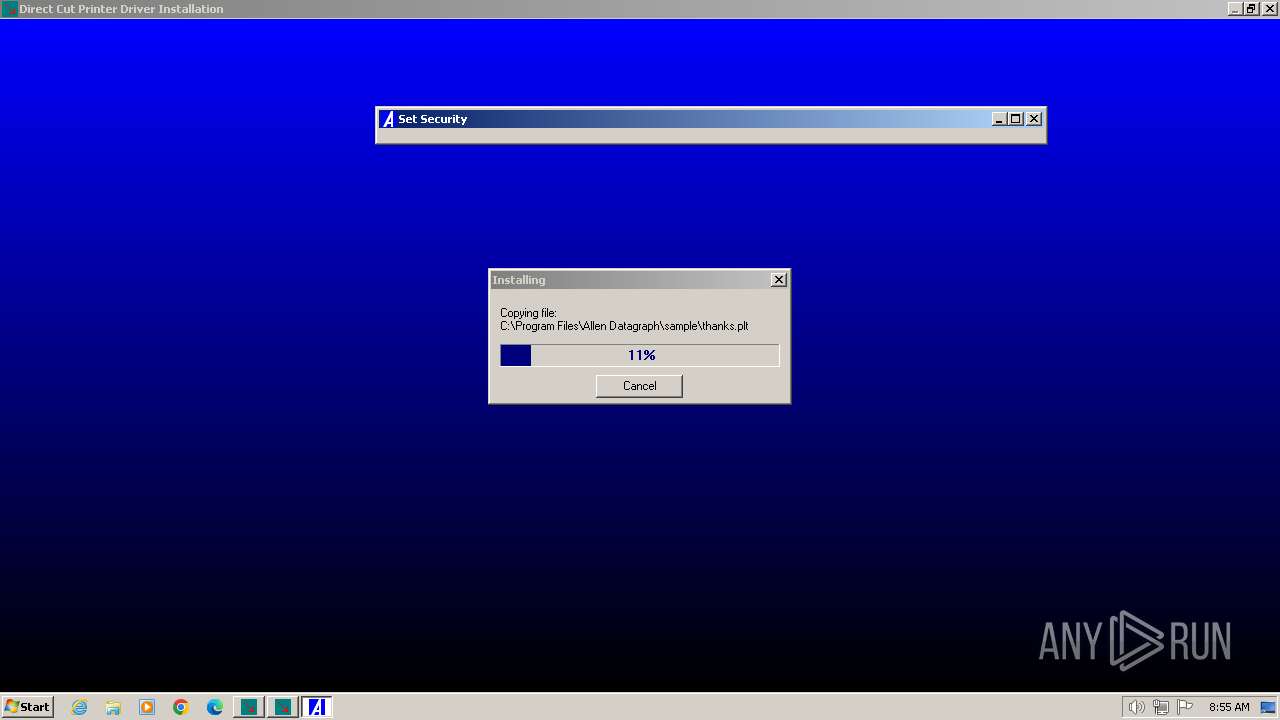Open the Action Center flag icon
Screen dimensions: 1280x720
[x=1185, y=707]
